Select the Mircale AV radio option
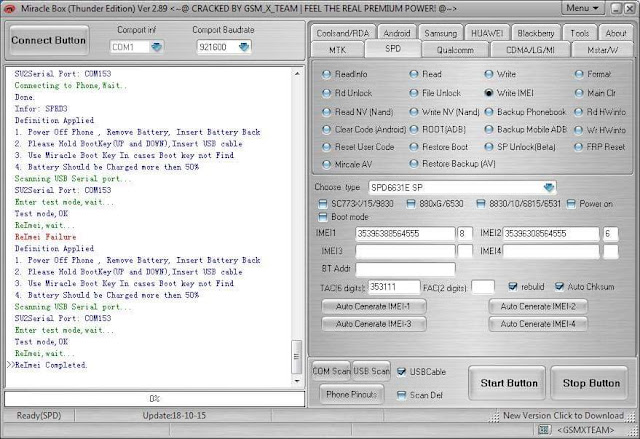This screenshot has height=439, width=640. [x=347, y=164]
